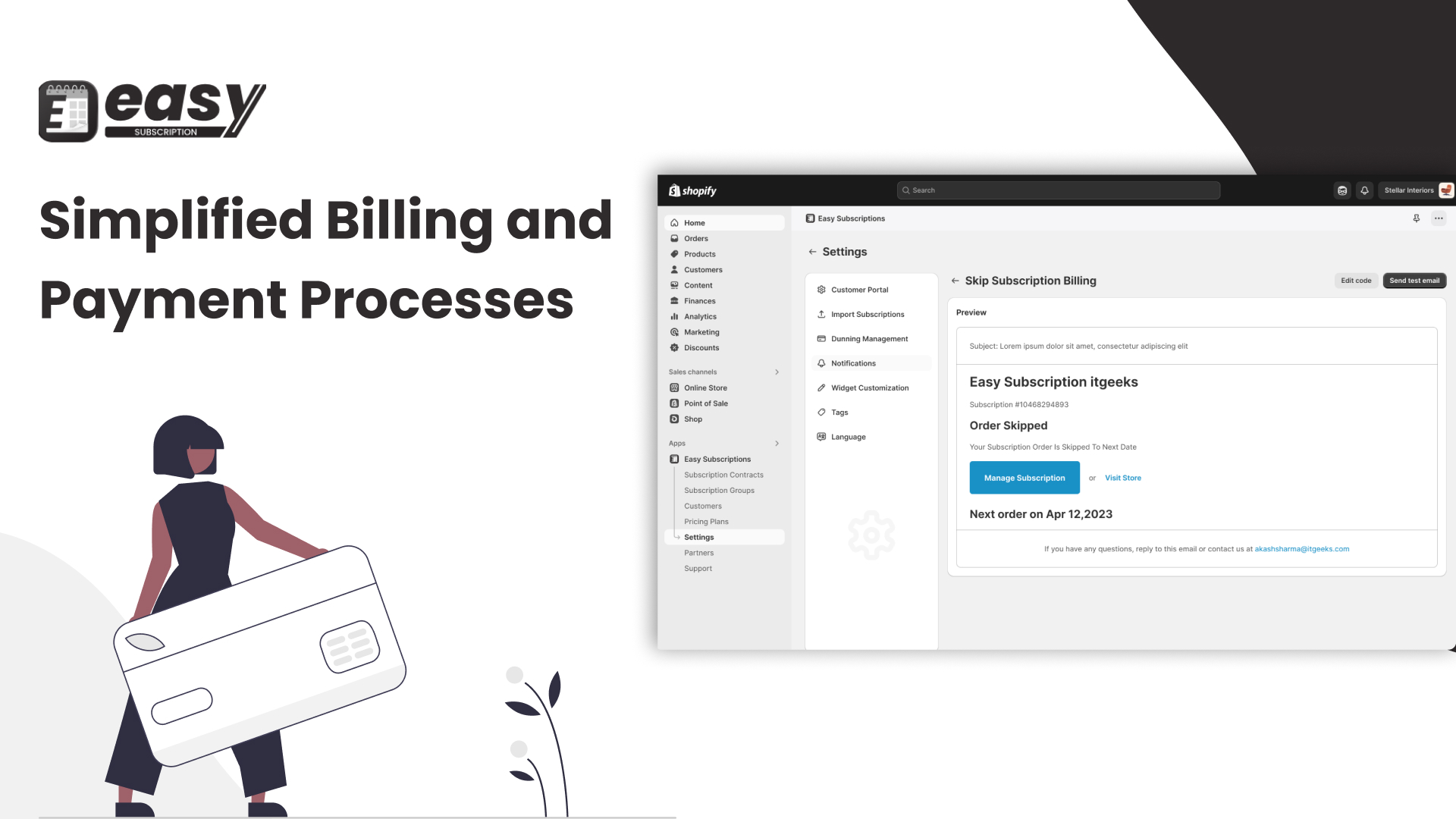
Task: Click the Dunning Management icon
Action: (821, 338)
